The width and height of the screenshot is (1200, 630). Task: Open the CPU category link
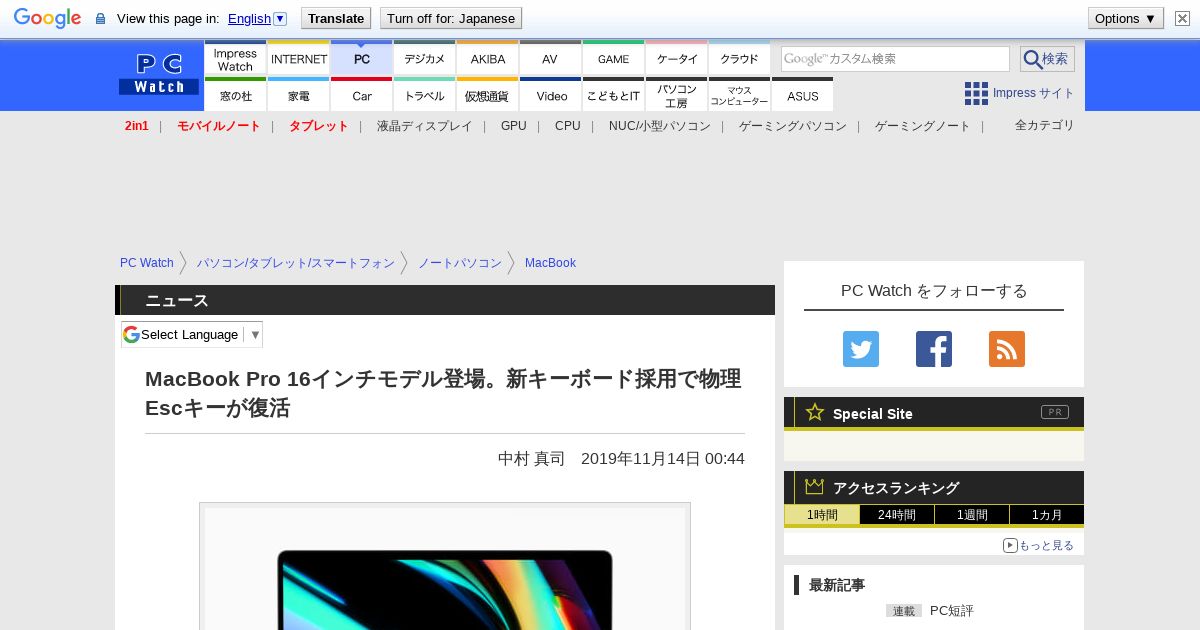[568, 126]
